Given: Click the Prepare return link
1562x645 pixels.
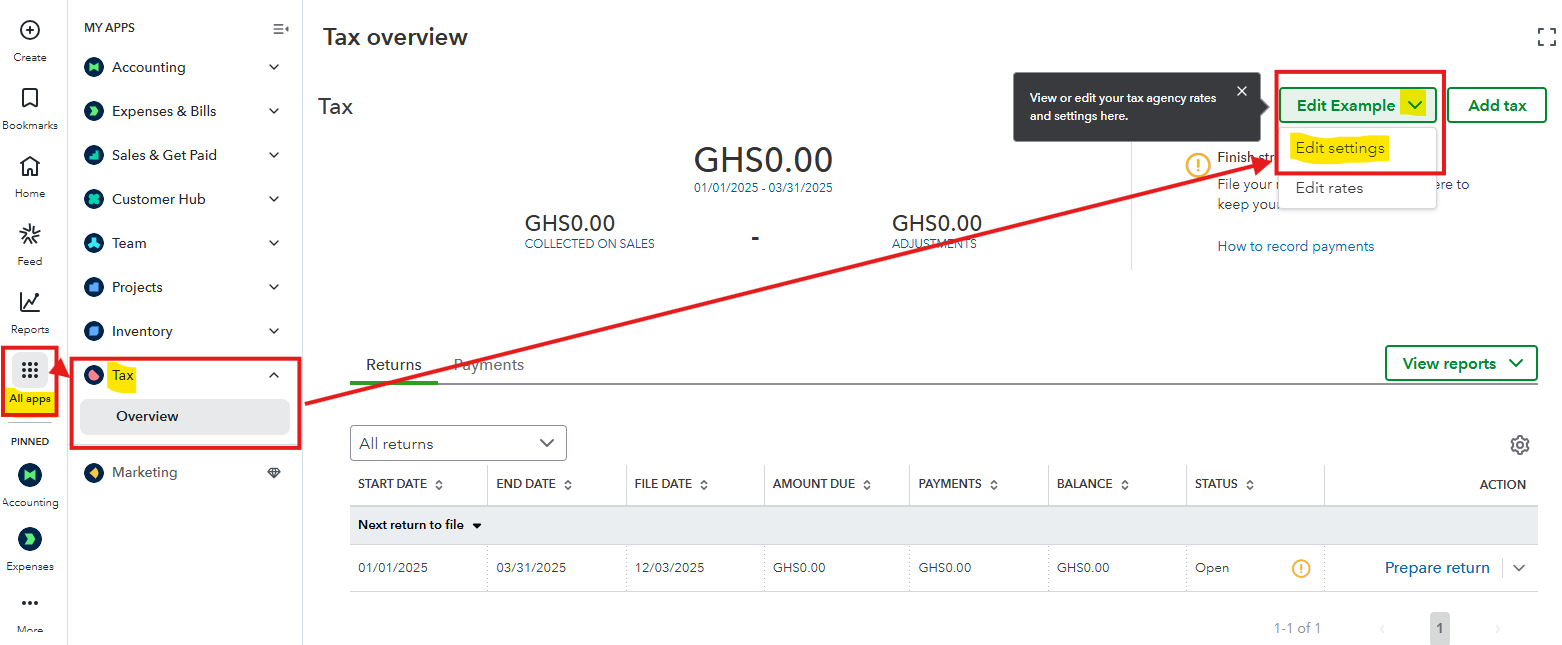Looking at the screenshot, I should tap(1436, 568).
